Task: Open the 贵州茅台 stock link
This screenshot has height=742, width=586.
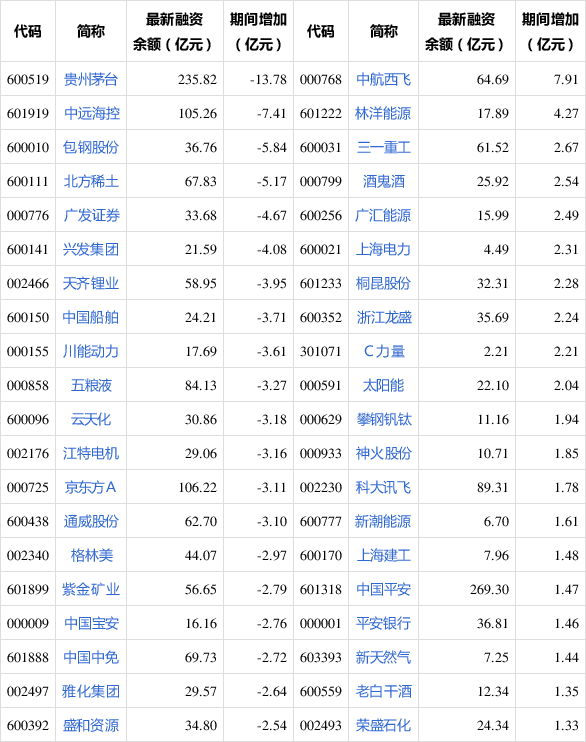Action: [x=91, y=79]
